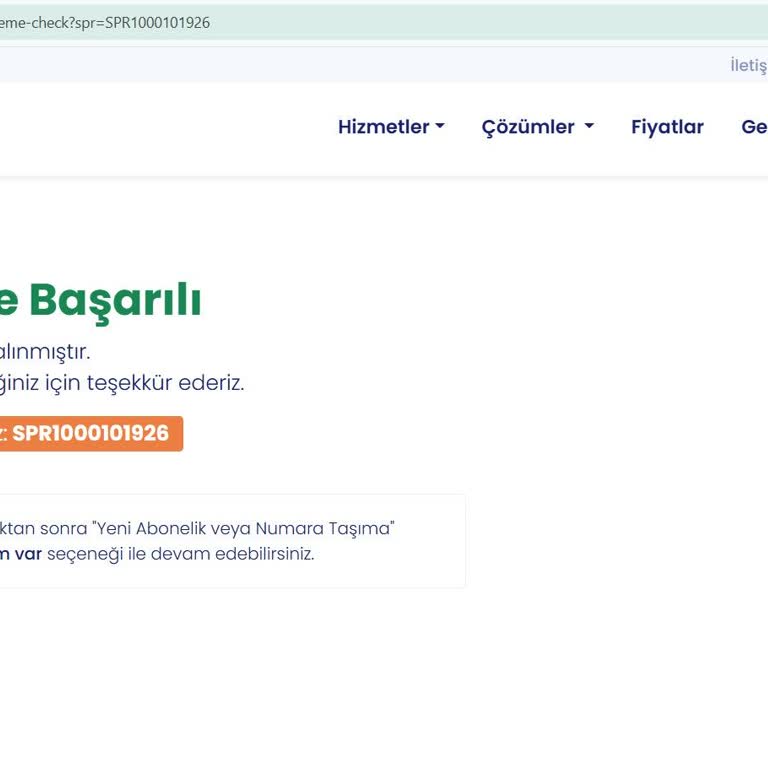Screen dimensions: 768x768
Task: Open the Hizmetler dropdown menu
Action: pyautogui.click(x=391, y=127)
